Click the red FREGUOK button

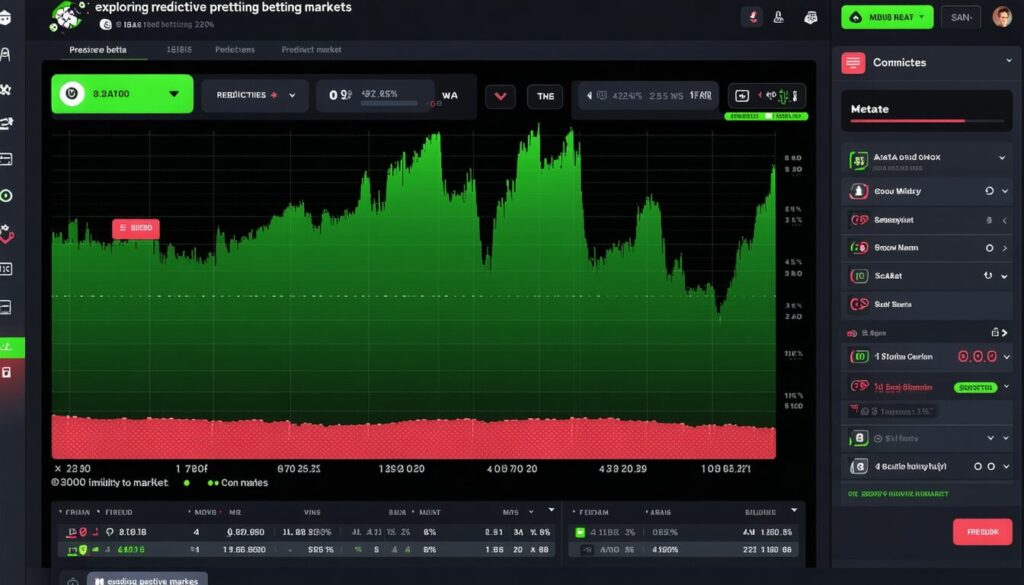click(982, 532)
